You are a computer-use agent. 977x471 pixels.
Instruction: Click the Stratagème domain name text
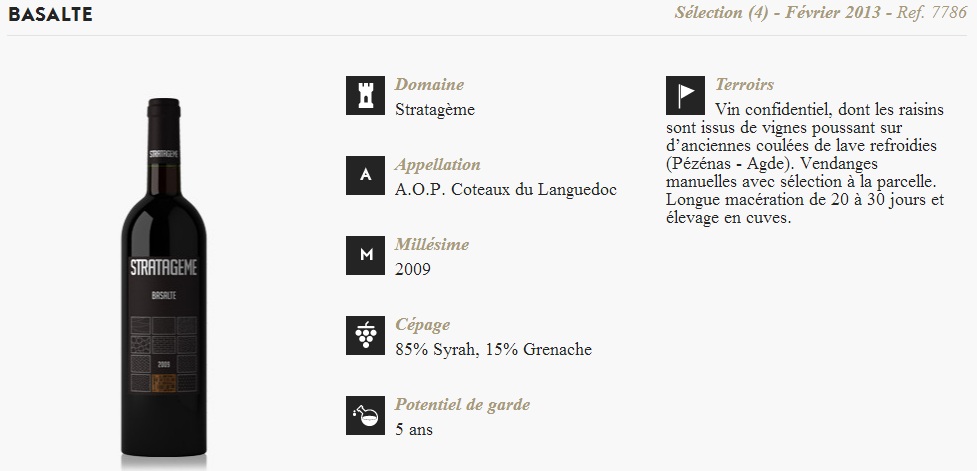click(435, 110)
